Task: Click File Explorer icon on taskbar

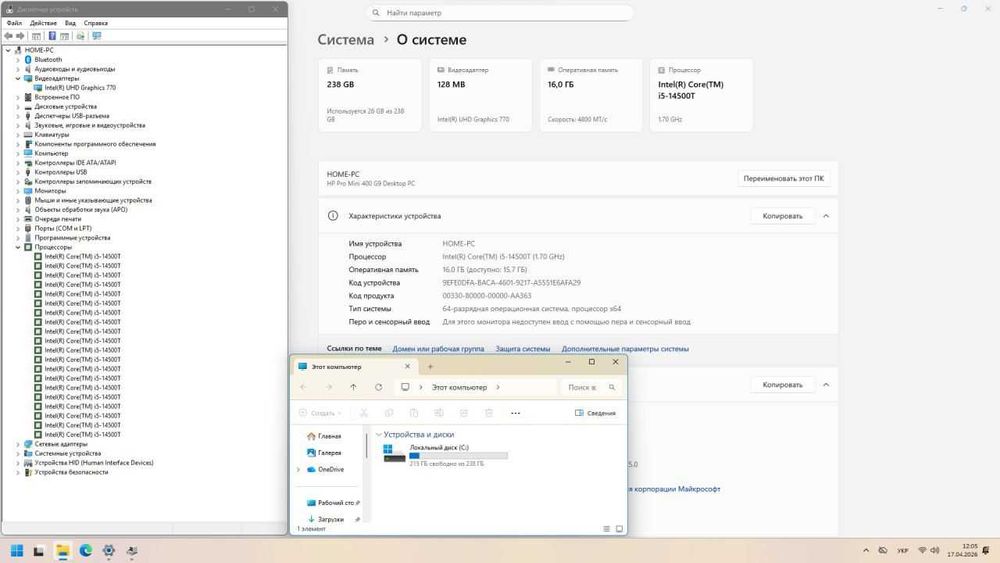Action: 62,551
